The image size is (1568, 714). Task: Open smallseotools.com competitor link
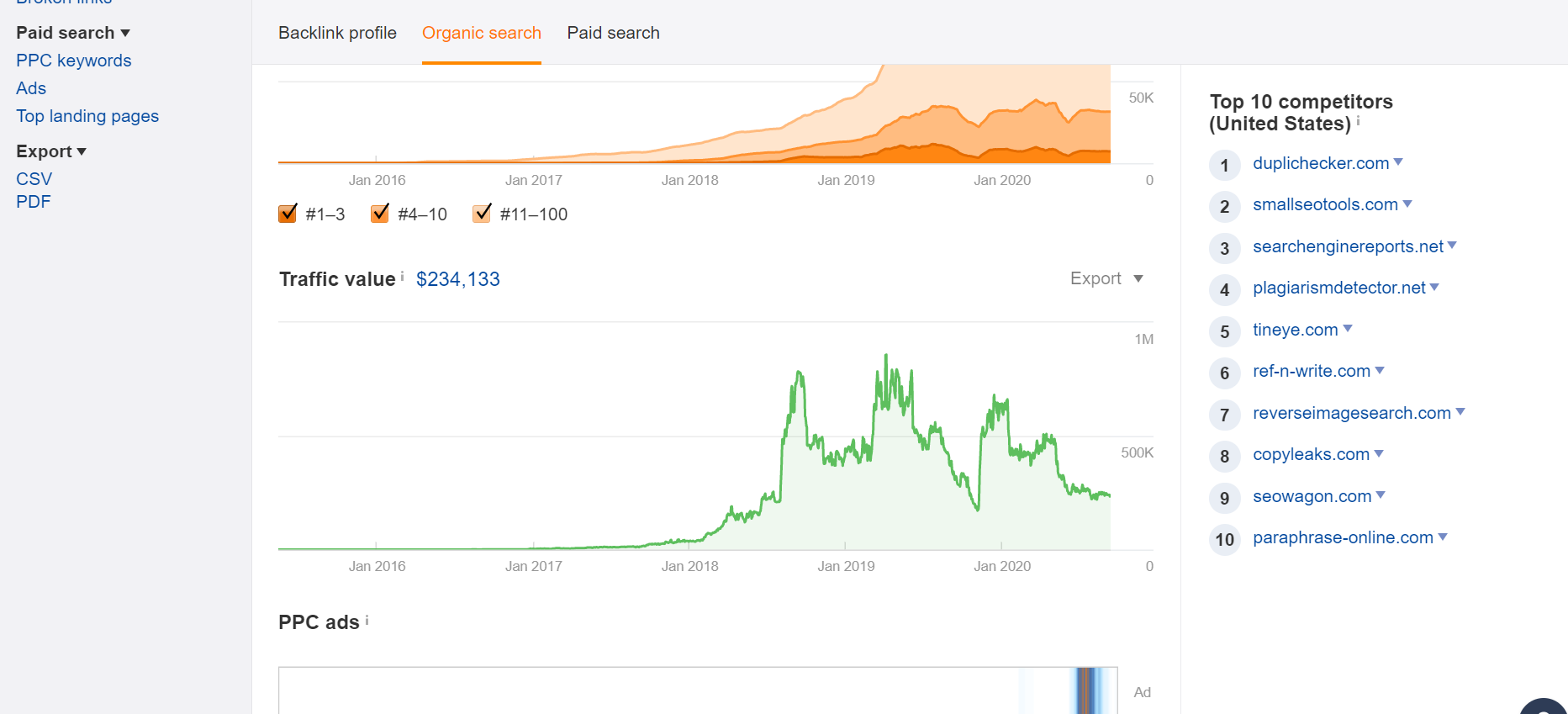coord(1325,204)
